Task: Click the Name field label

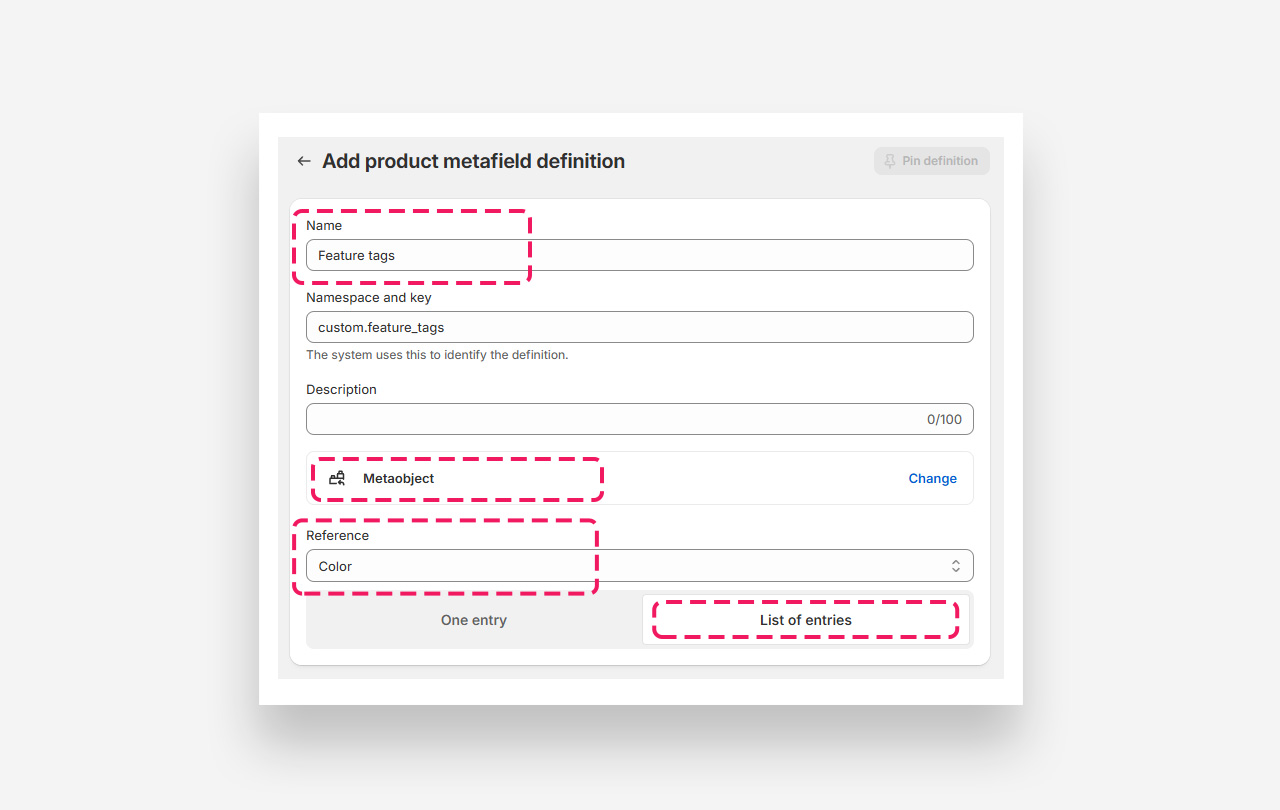Action: (324, 226)
